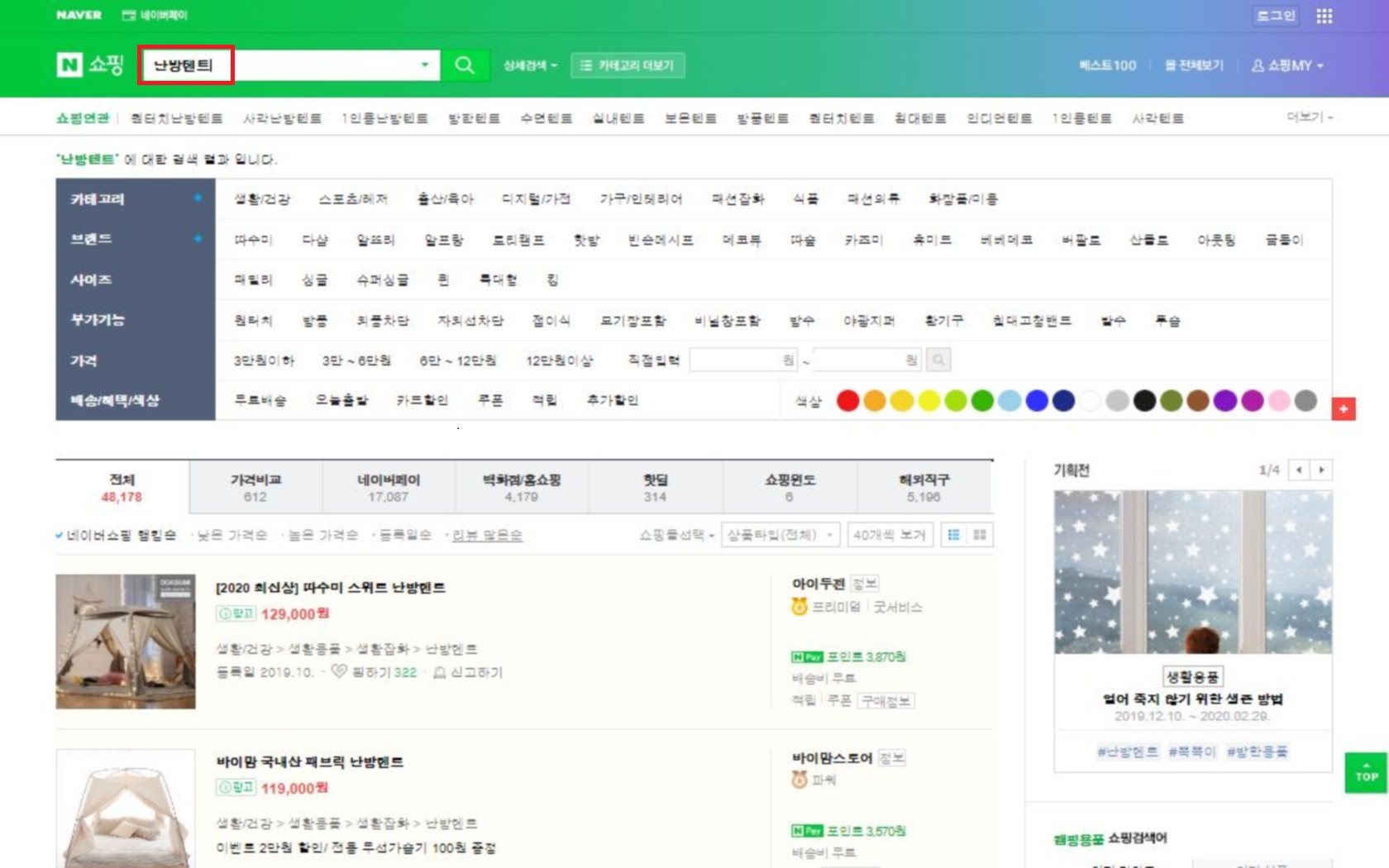Viewport: 1389px width, 868px height.
Task: Click the 구매정보 button on first listing
Action: coord(885,701)
